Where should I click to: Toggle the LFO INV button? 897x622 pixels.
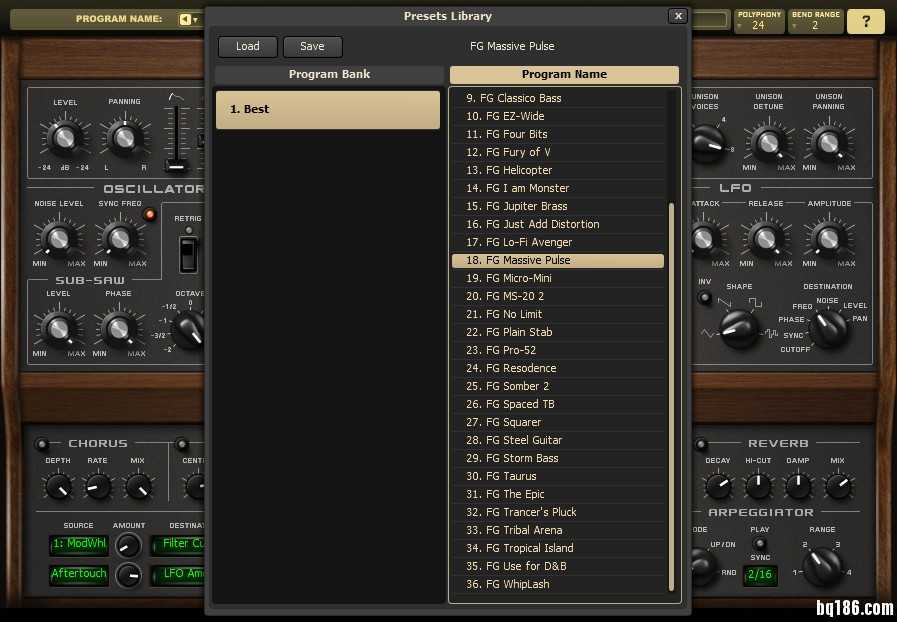705,298
